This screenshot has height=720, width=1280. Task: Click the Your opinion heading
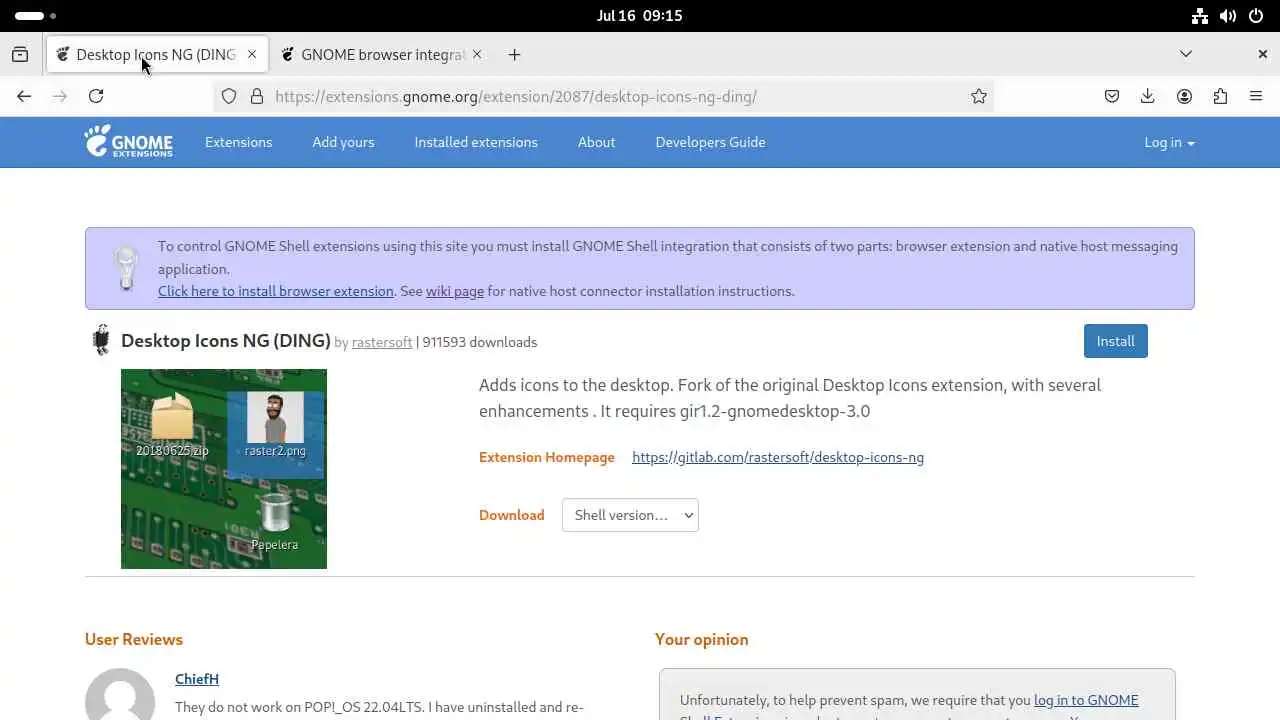702,639
